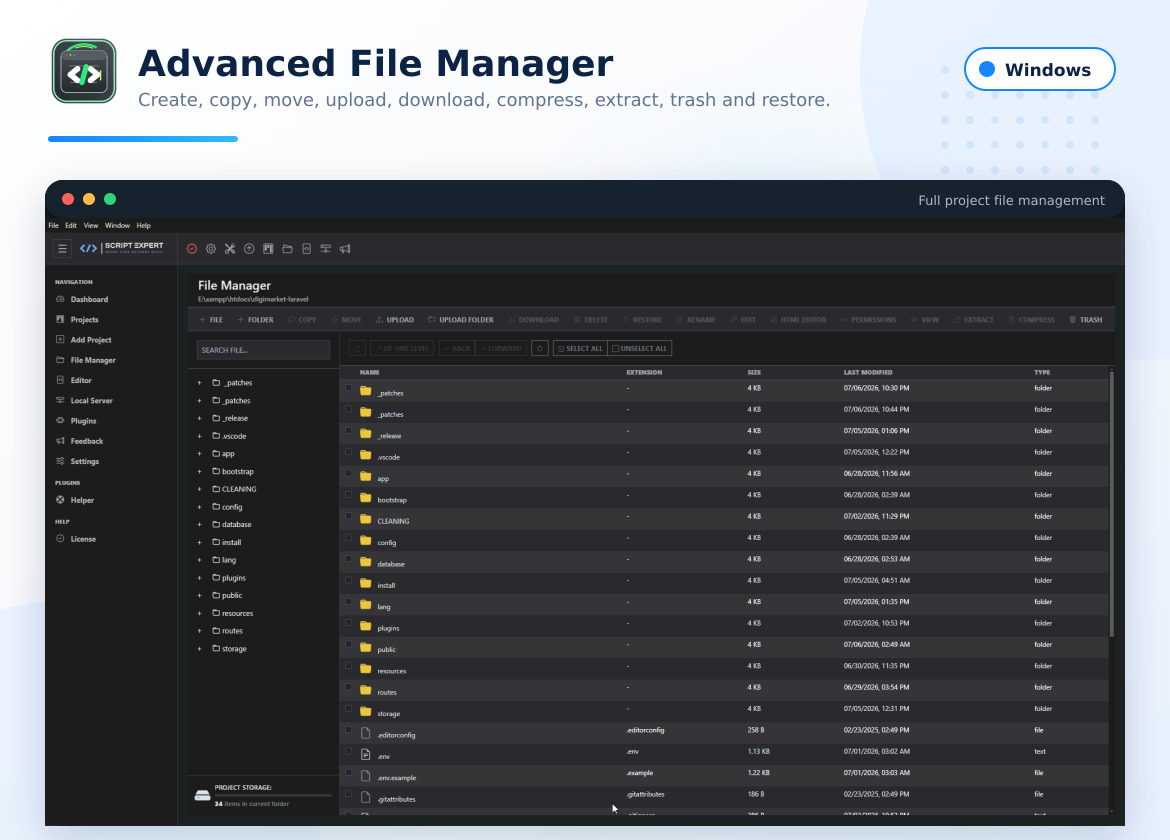The width and height of the screenshot is (1170, 840).
Task: Click the Projects sidebar icon
Action: pos(60,319)
